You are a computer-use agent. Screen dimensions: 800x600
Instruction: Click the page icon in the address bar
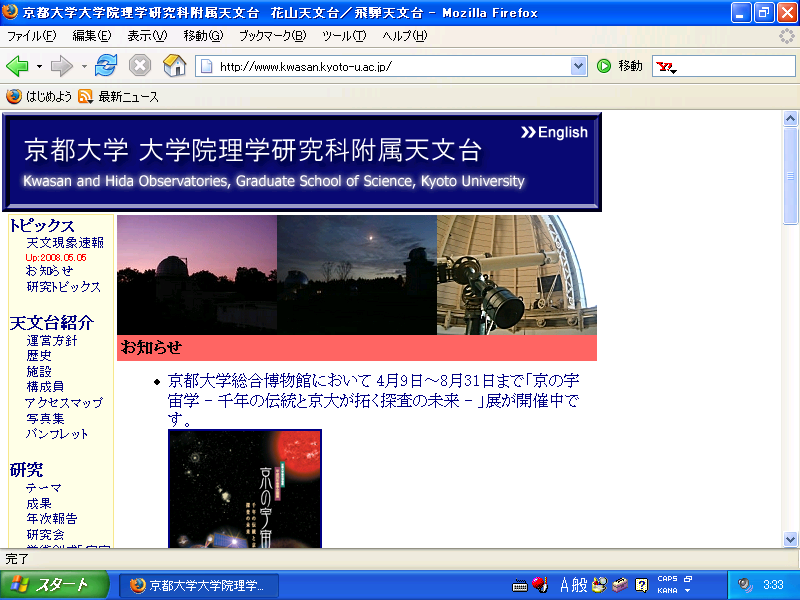point(207,66)
